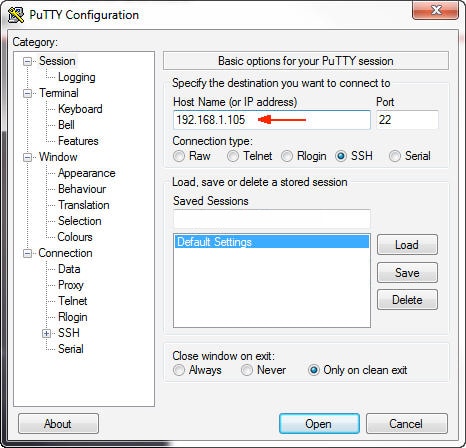The image size is (466, 448).
Task: Open the Logging category
Action: (x=77, y=77)
